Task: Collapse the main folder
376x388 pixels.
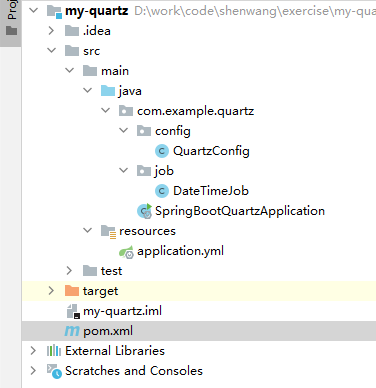Action: pyautogui.click(x=70, y=71)
